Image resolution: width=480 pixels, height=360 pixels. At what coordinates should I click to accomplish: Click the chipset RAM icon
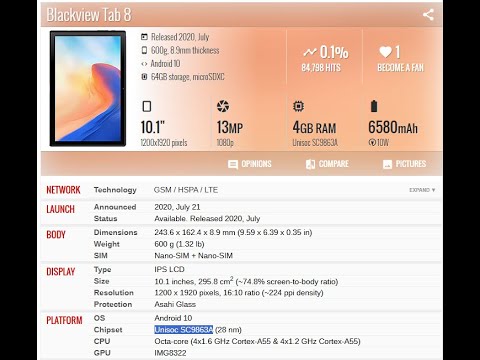pyautogui.click(x=298, y=106)
